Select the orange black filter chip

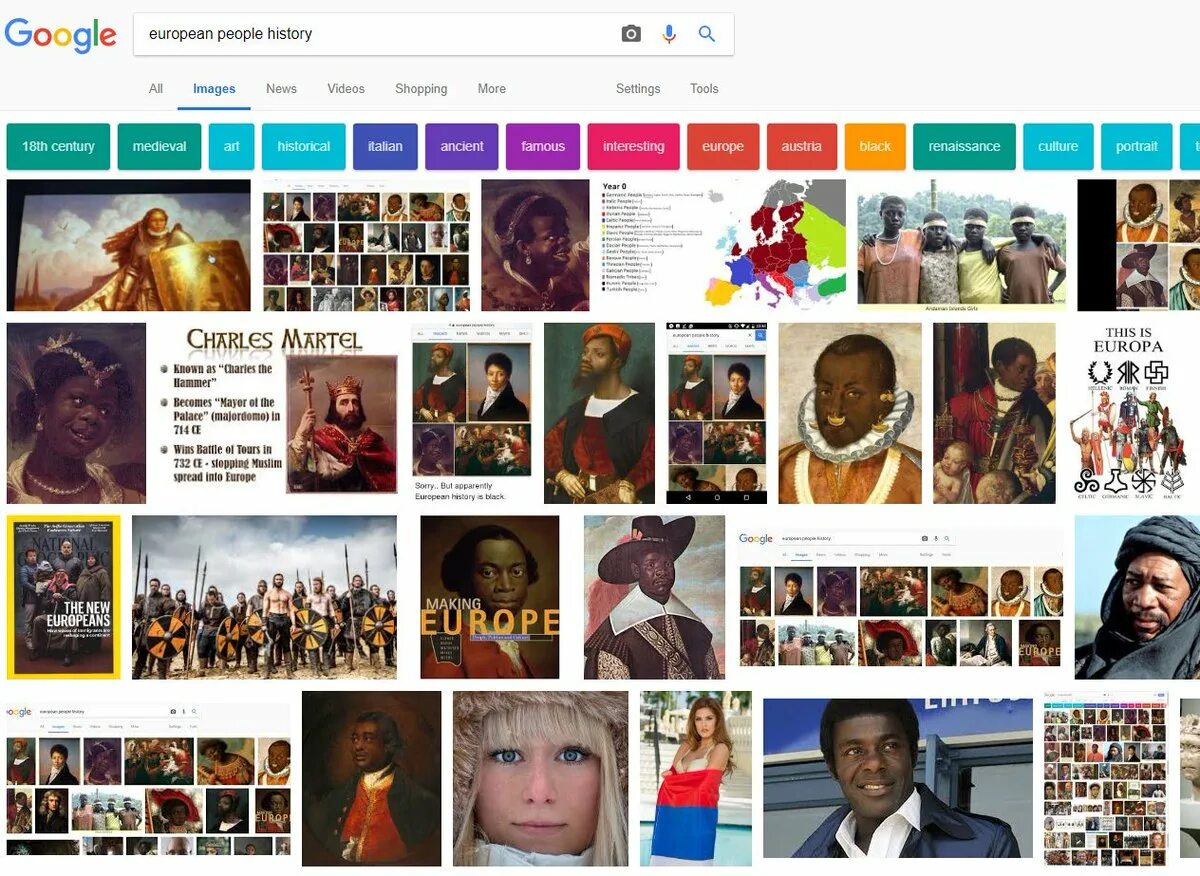875,146
